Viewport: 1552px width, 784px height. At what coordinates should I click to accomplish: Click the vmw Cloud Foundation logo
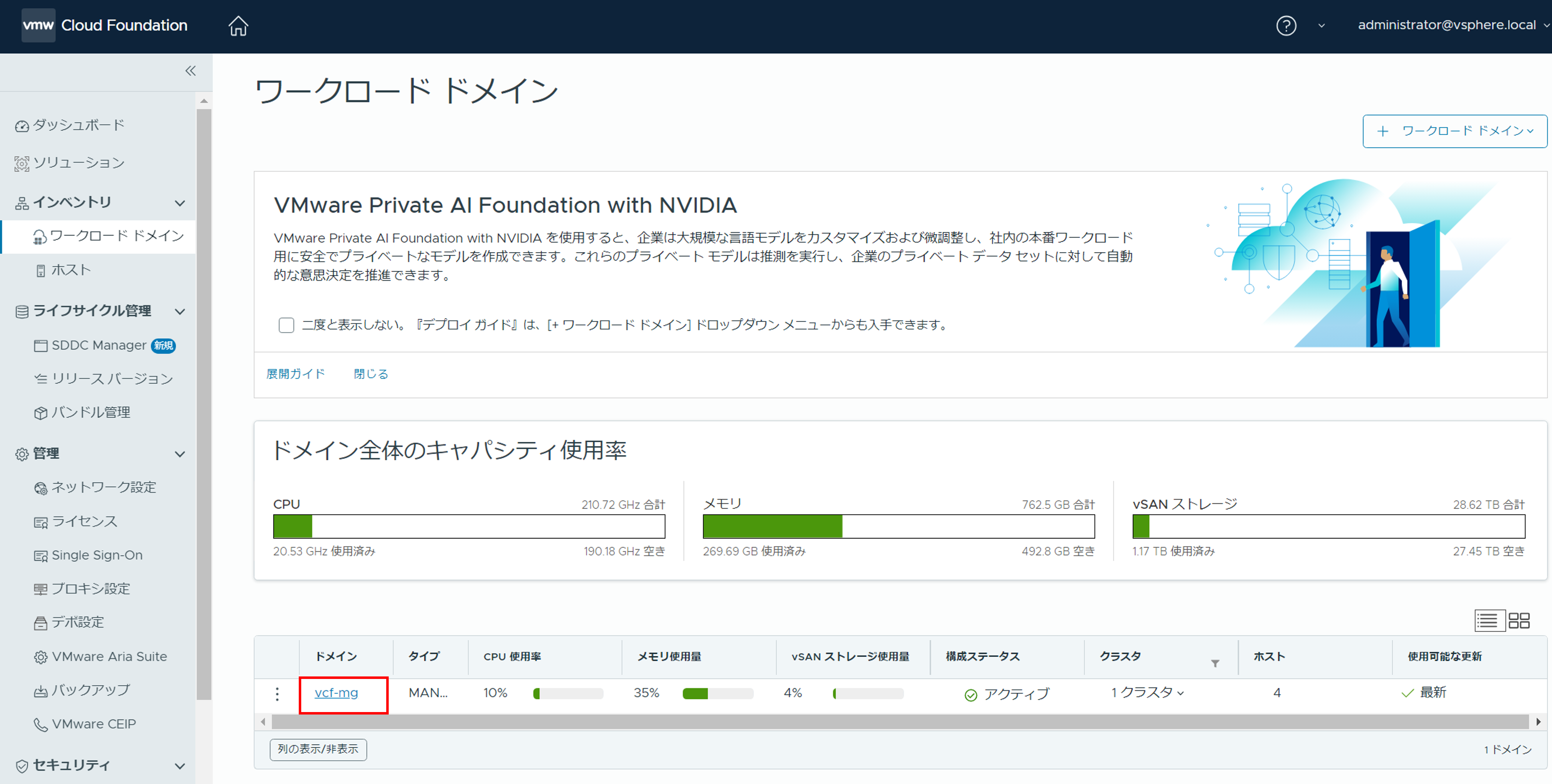(104, 25)
